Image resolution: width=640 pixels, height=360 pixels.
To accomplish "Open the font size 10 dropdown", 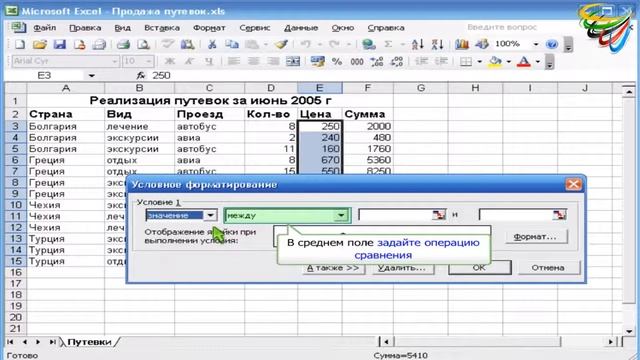I will pos(149,61).
